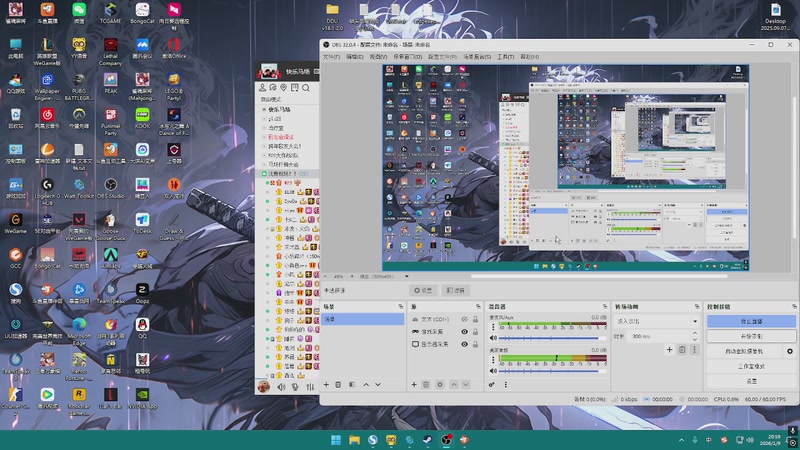The height and width of the screenshot is (450, 800).
Task: Click the studio mode button
Action: 751,366
